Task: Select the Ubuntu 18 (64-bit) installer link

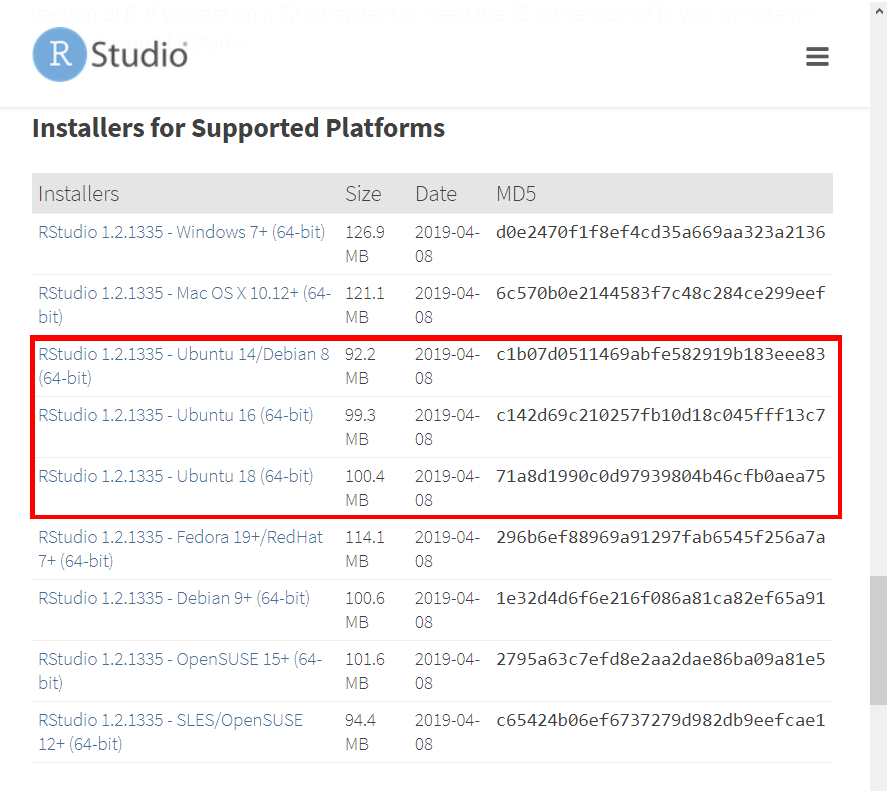Action: [175, 476]
